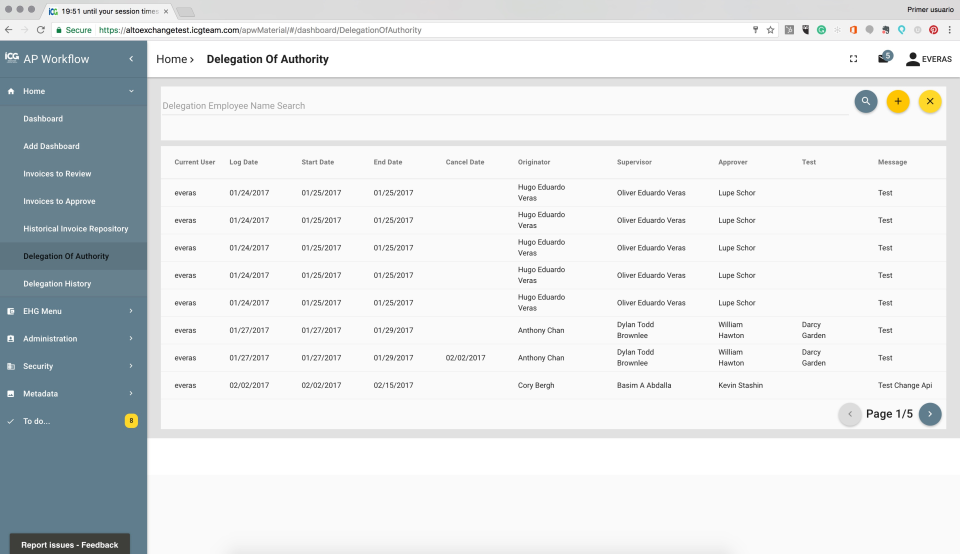The height and width of the screenshot is (554, 960).
Task: Click cancel date 02/02/2017 cell
Action: point(465,358)
